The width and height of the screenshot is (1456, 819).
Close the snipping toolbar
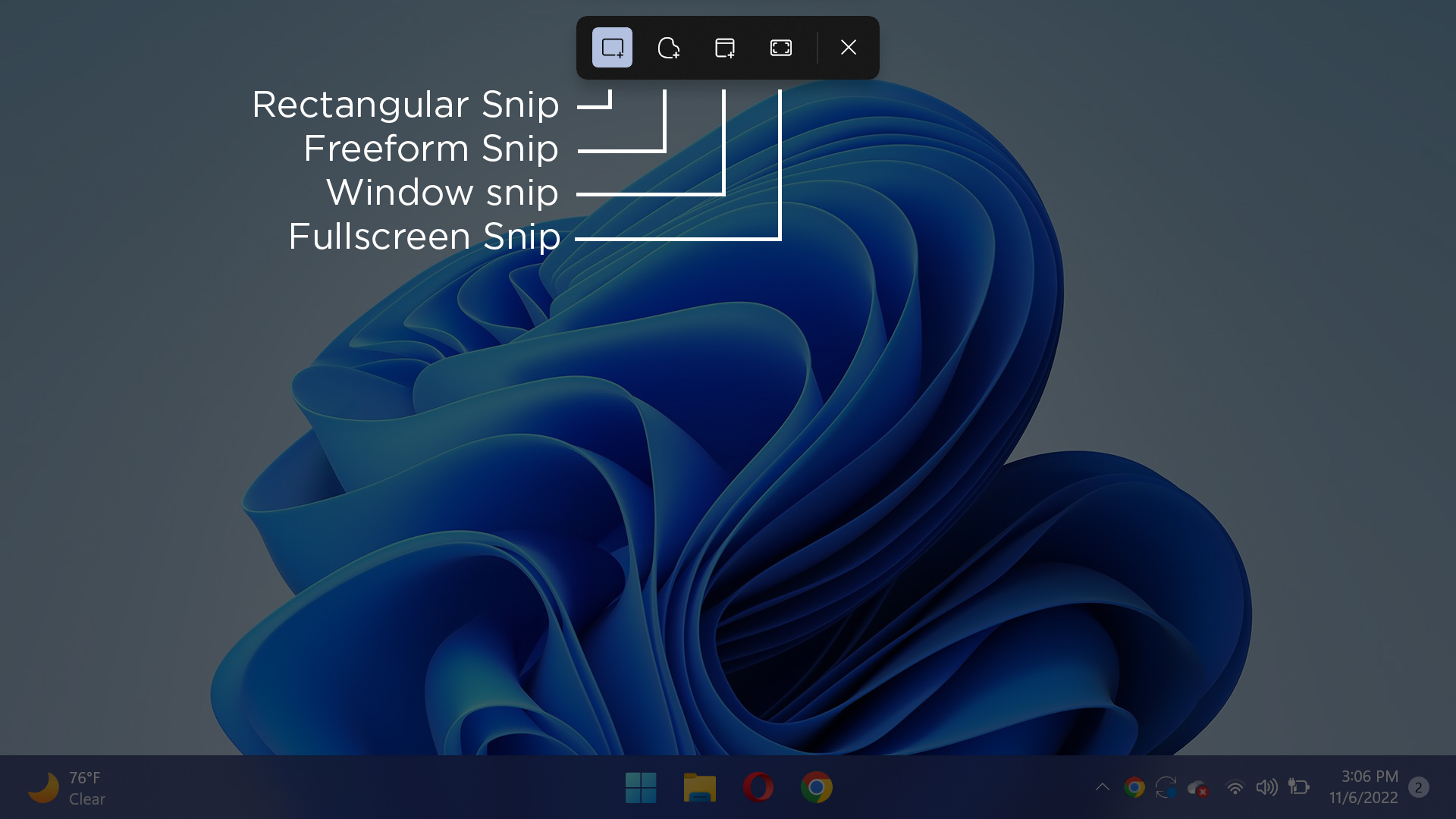[x=849, y=48]
